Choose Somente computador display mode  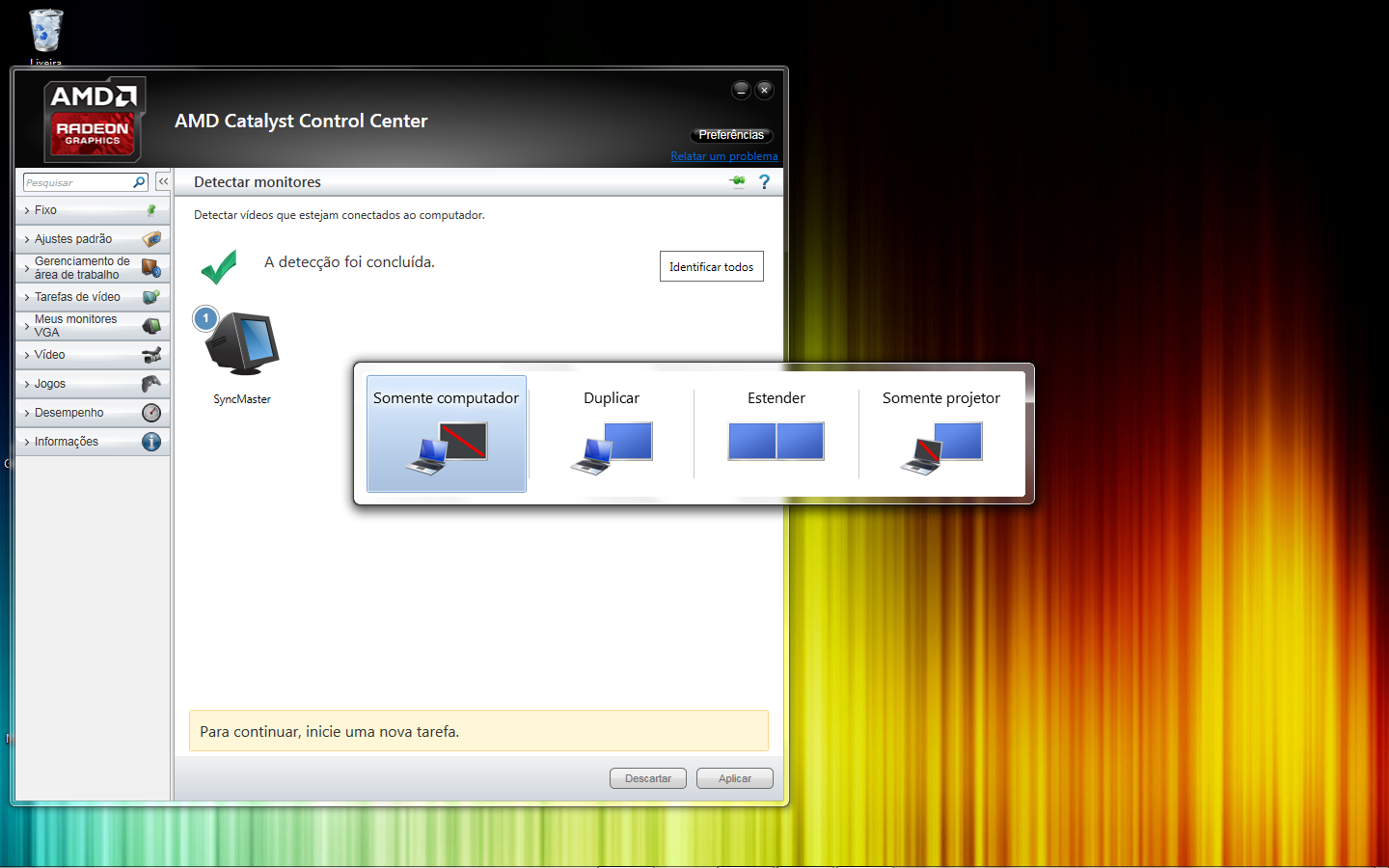447,434
